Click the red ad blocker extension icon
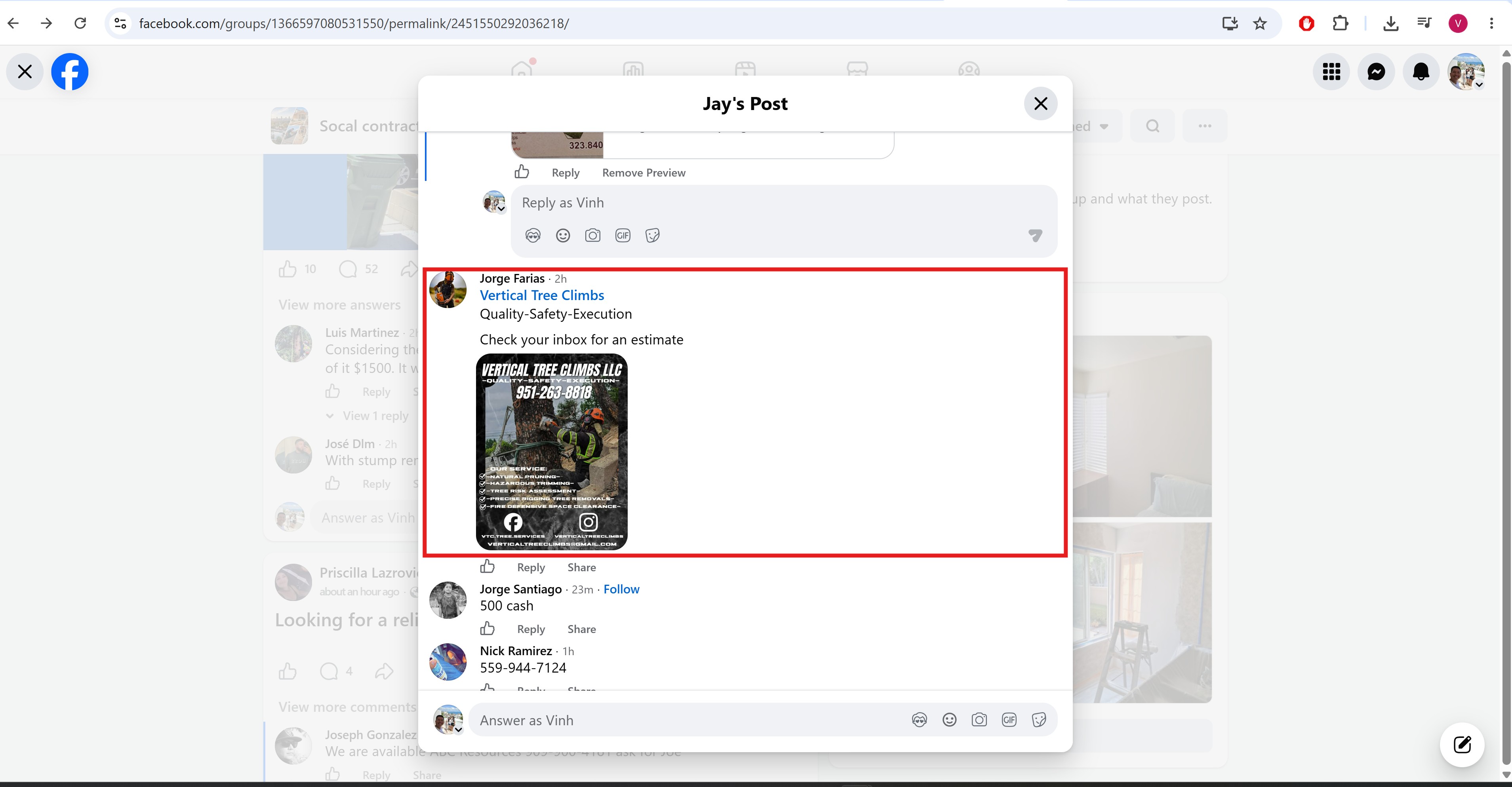Image resolution: width=1512 pixels, height=787 pixels. click(x=1306, y=23)
